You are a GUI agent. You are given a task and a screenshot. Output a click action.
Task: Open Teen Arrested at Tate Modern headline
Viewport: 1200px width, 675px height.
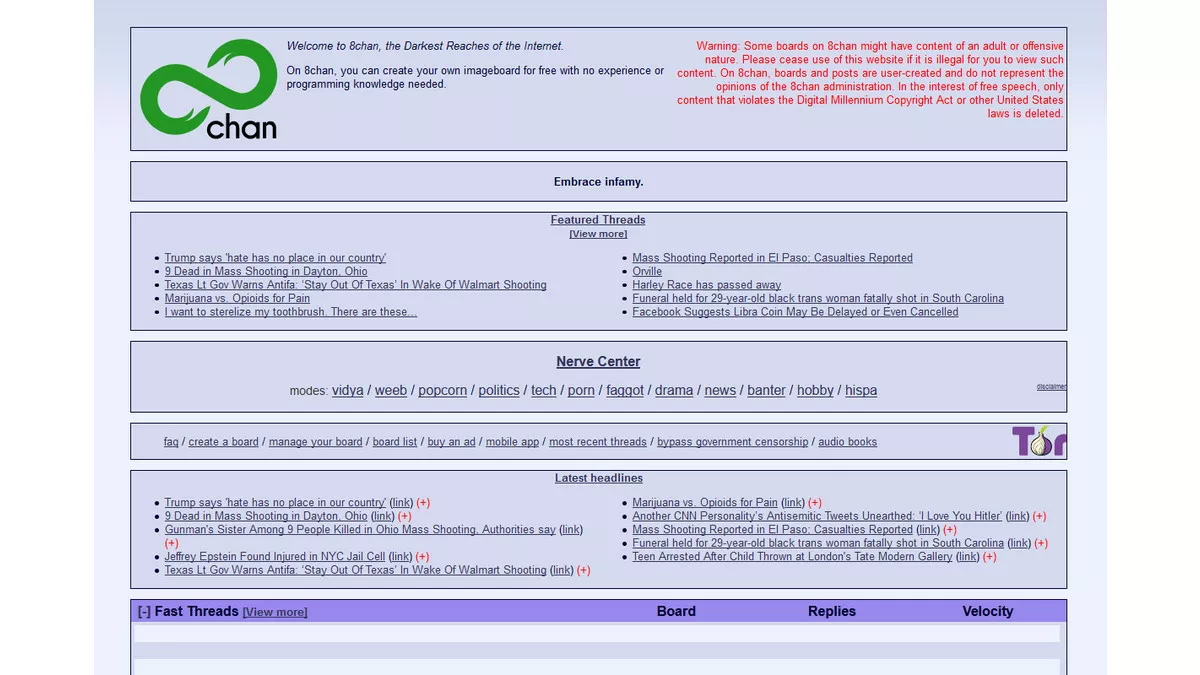[793, 557]
